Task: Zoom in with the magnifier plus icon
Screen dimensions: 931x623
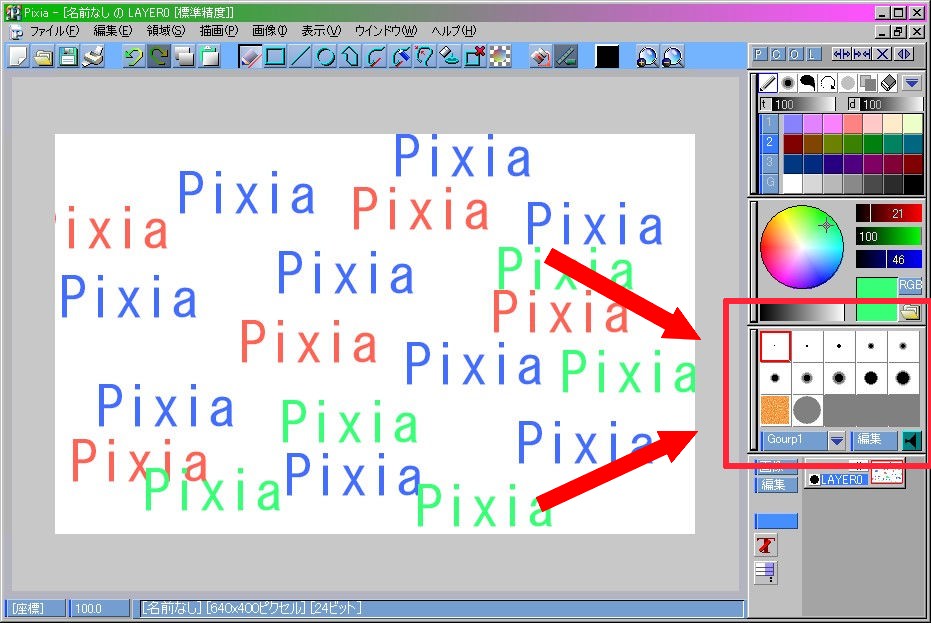Action: click(x=647, y=57)
